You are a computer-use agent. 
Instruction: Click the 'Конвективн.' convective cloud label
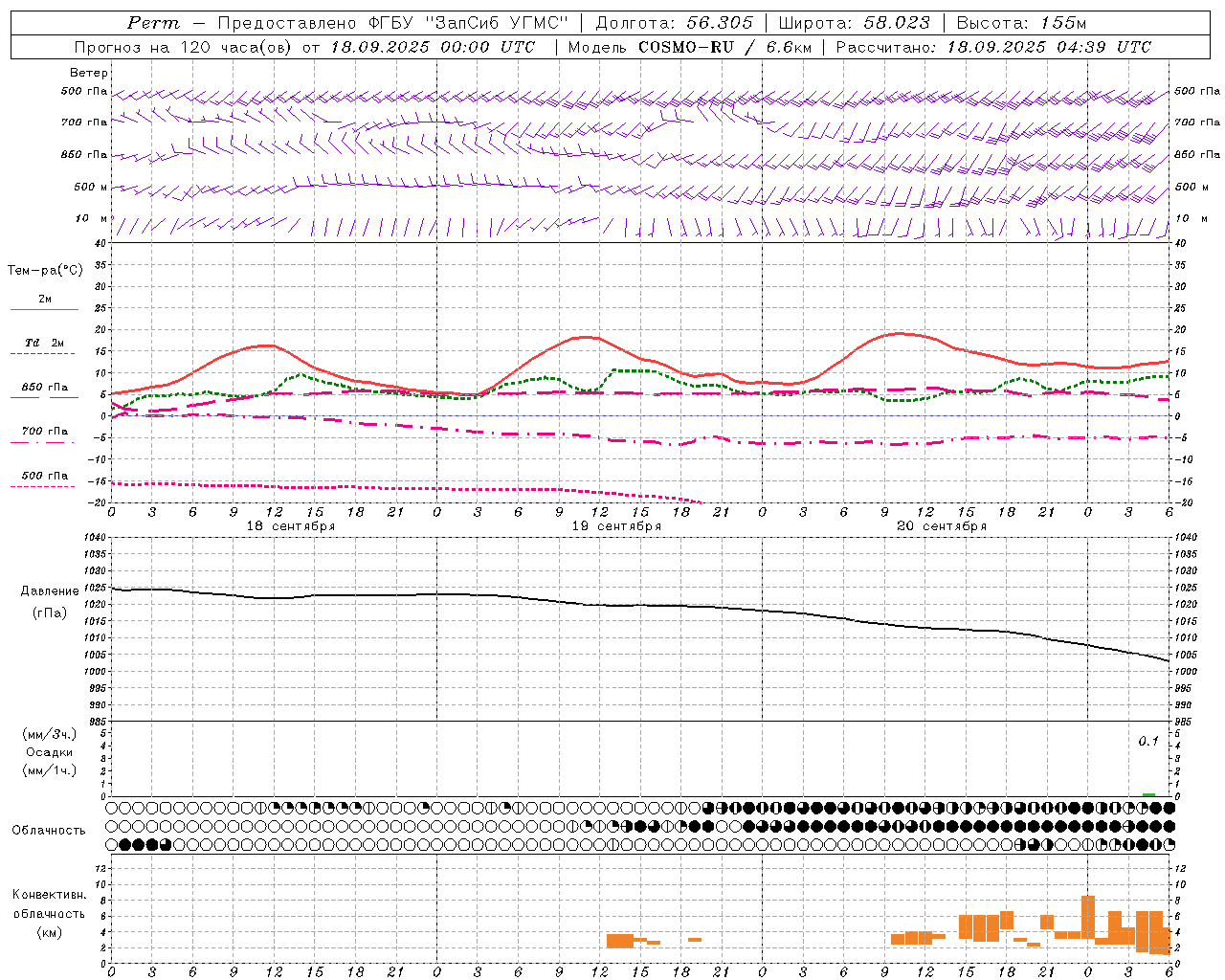49,895
